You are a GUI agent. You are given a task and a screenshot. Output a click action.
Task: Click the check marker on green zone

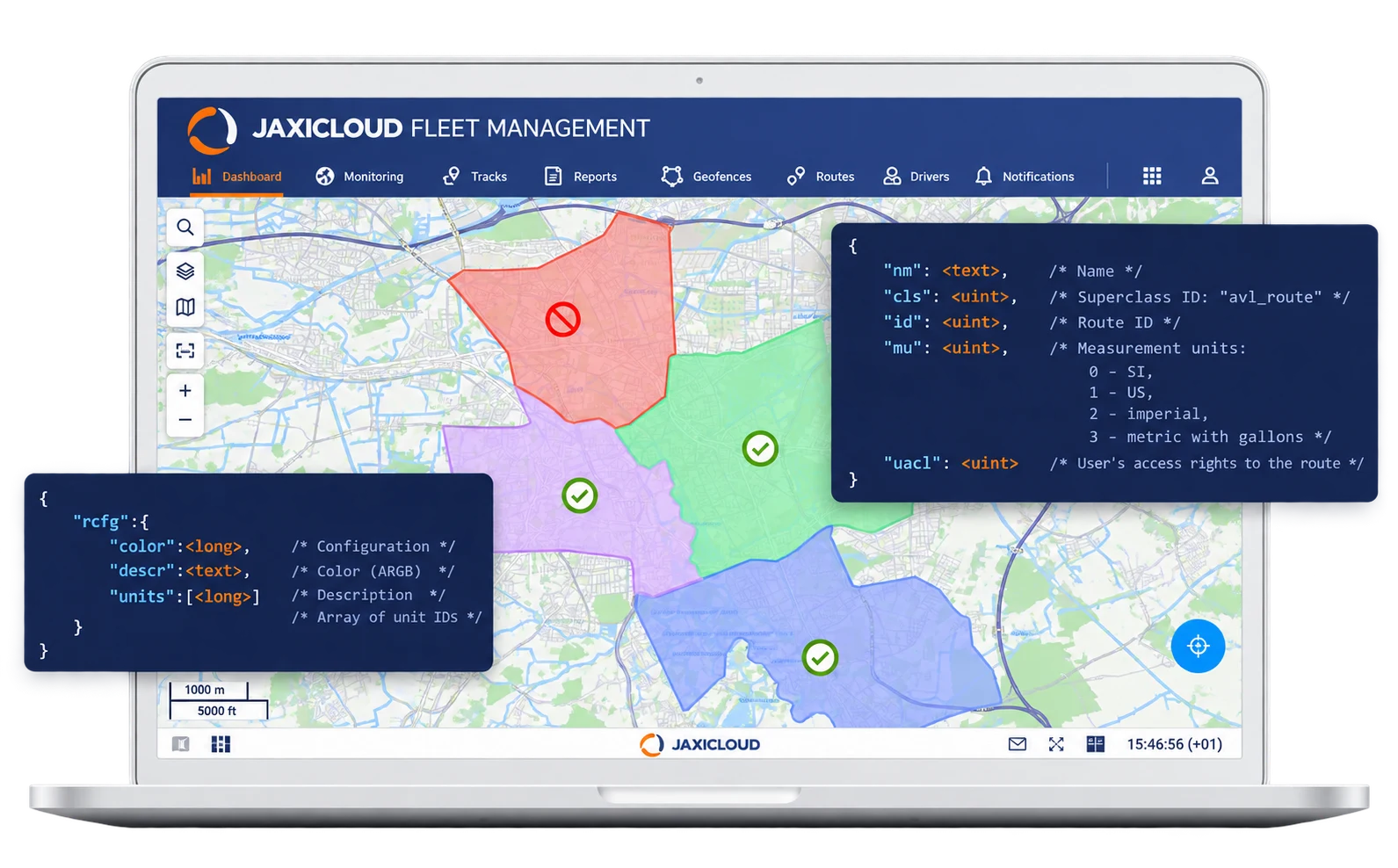coord(760,449)
